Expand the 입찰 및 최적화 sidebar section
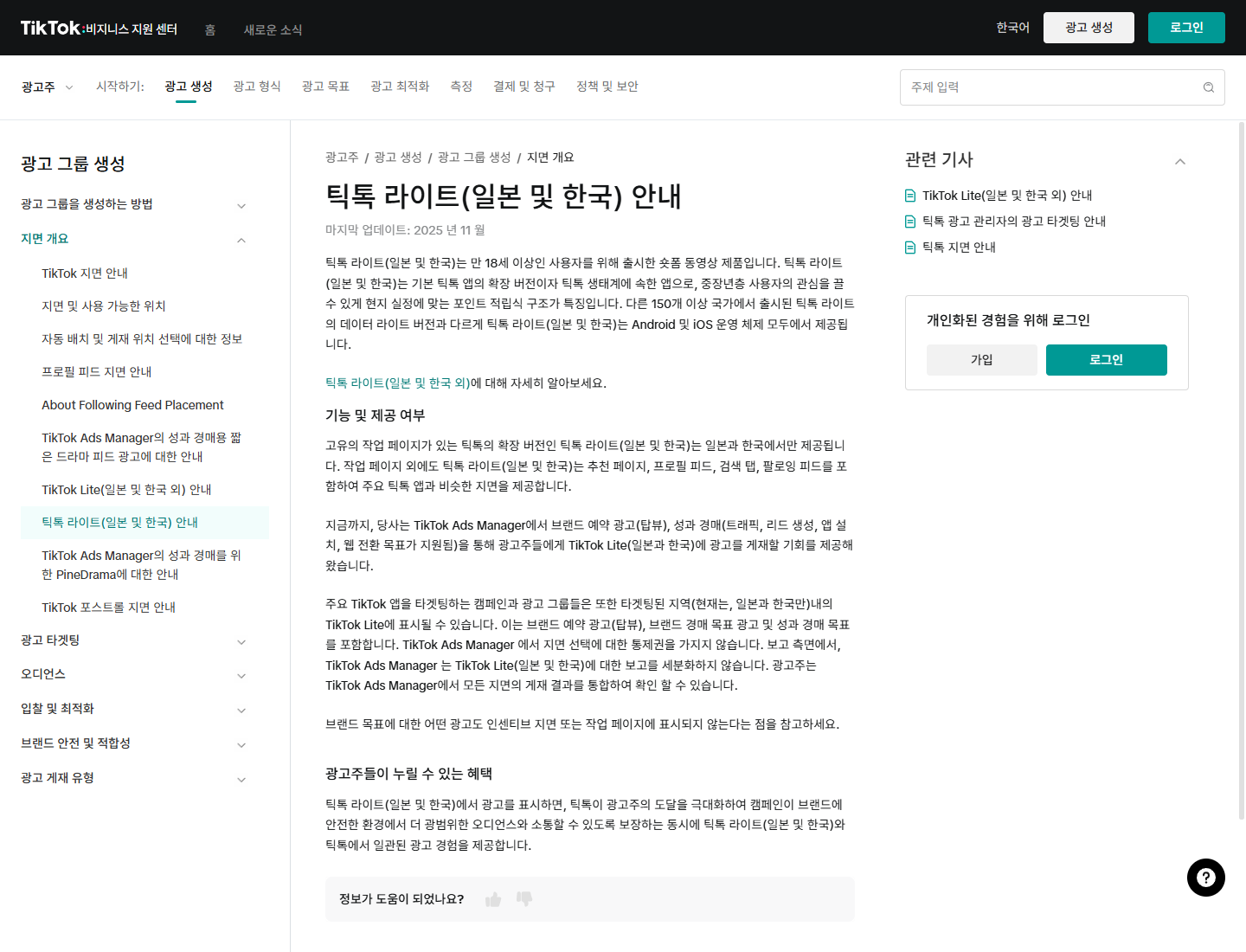 coord(241,710)
